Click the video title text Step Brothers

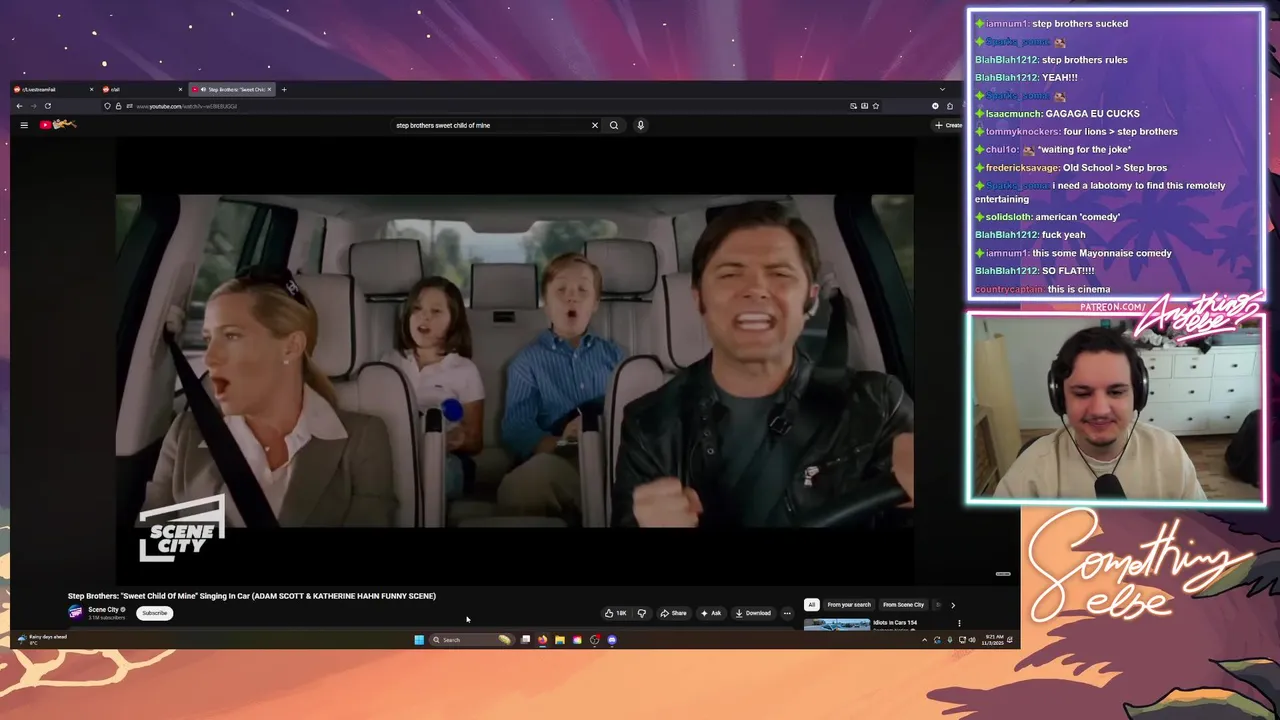click(x=252, y=596)
